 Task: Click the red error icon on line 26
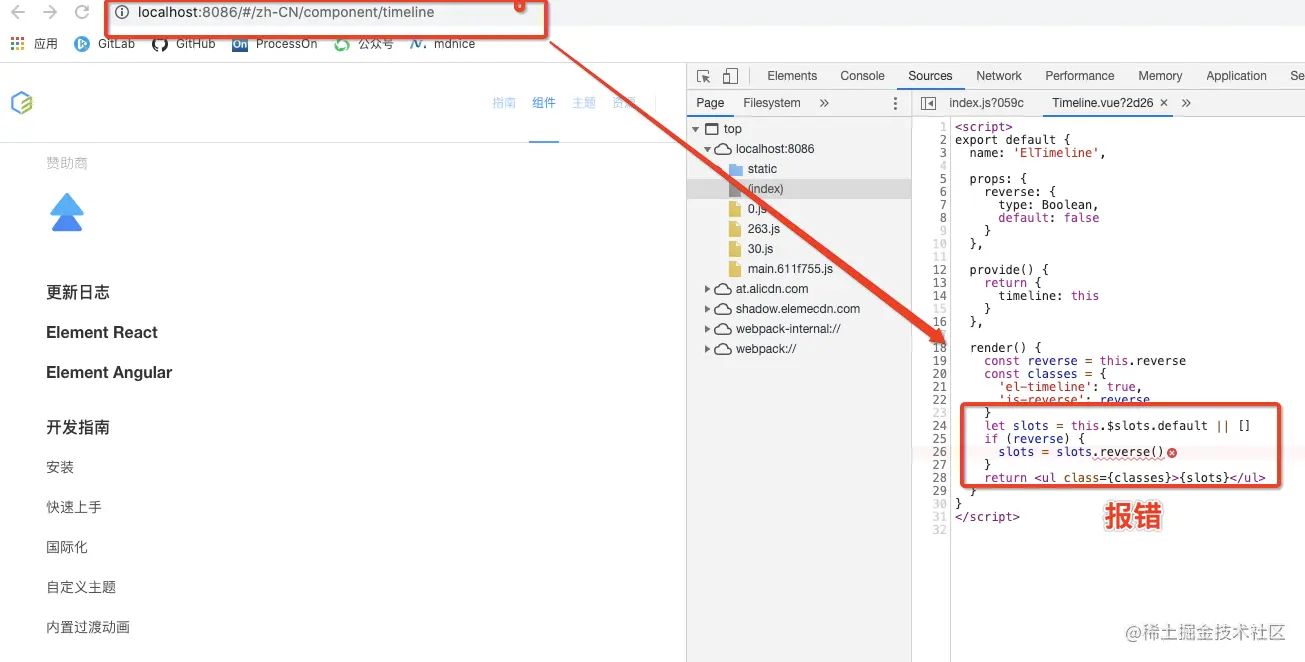click(x=1172, y=452)
